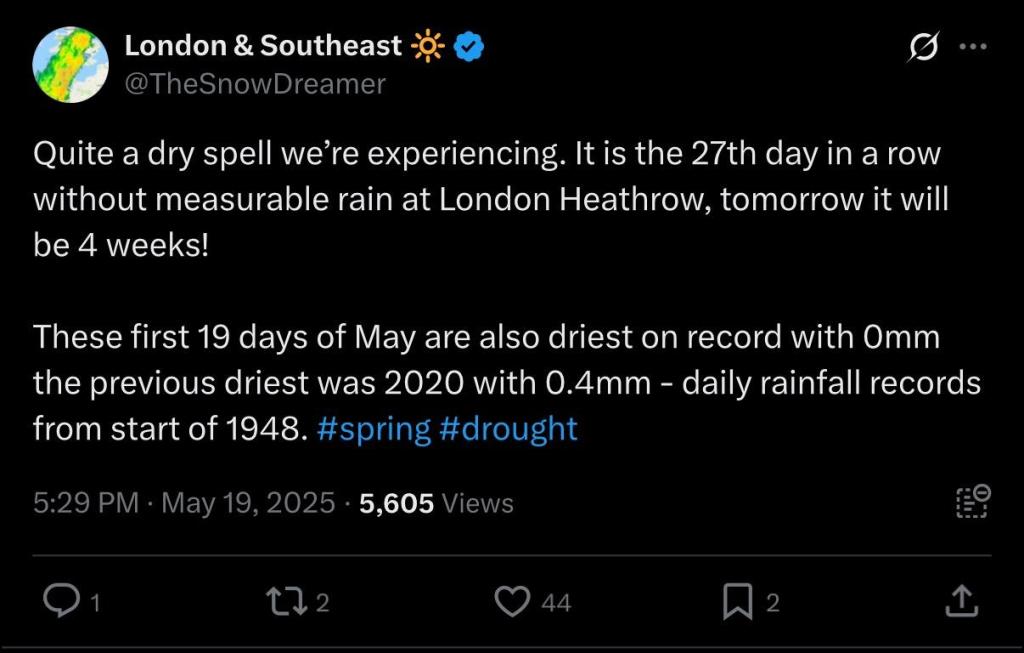
Task: Bookmark the post with the bookmark icon
Action: pyautogui.click(x=737, y=600)
